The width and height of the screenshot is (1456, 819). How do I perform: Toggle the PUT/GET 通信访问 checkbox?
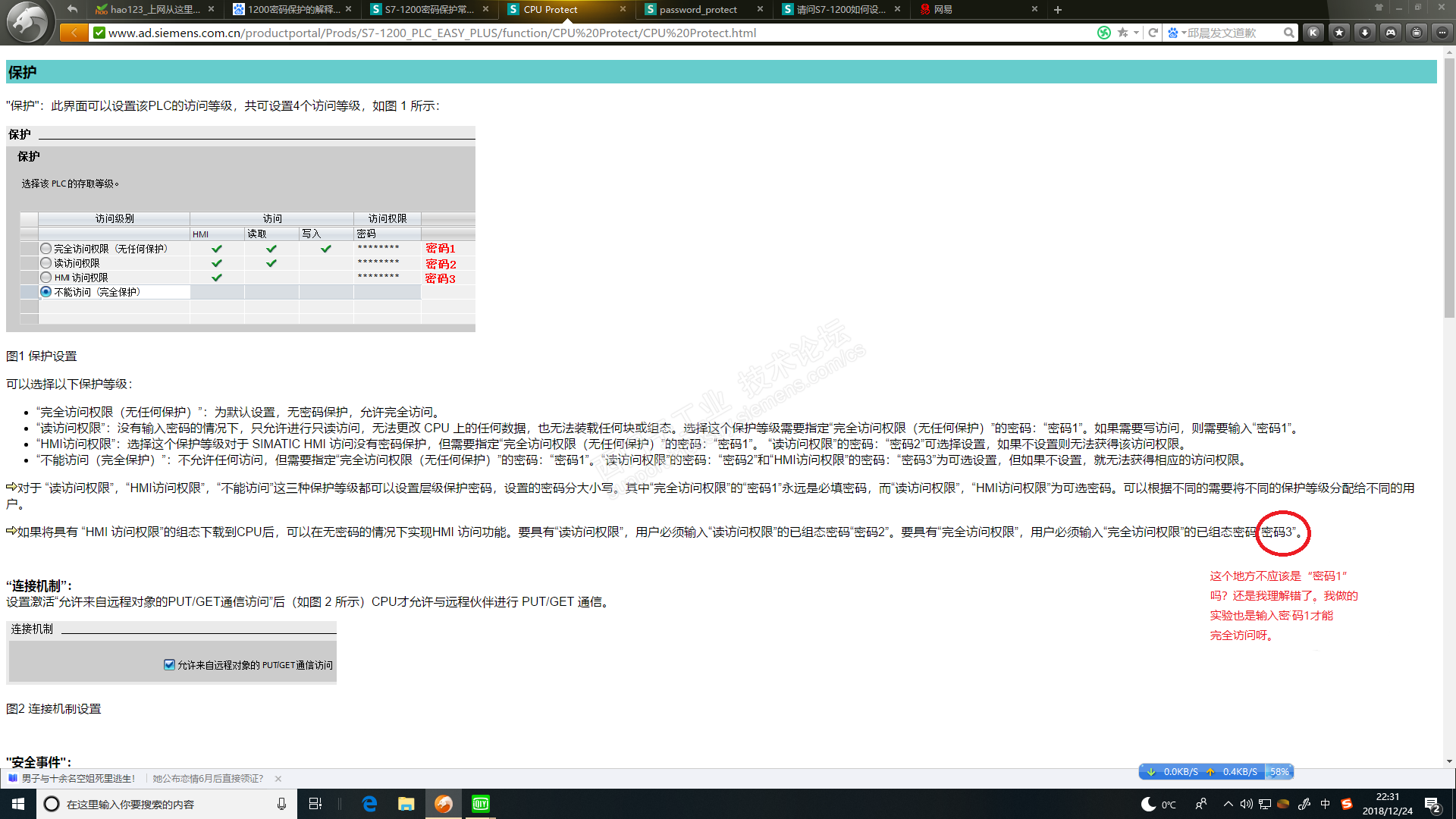pyautogui.click(x=169, y=665)
